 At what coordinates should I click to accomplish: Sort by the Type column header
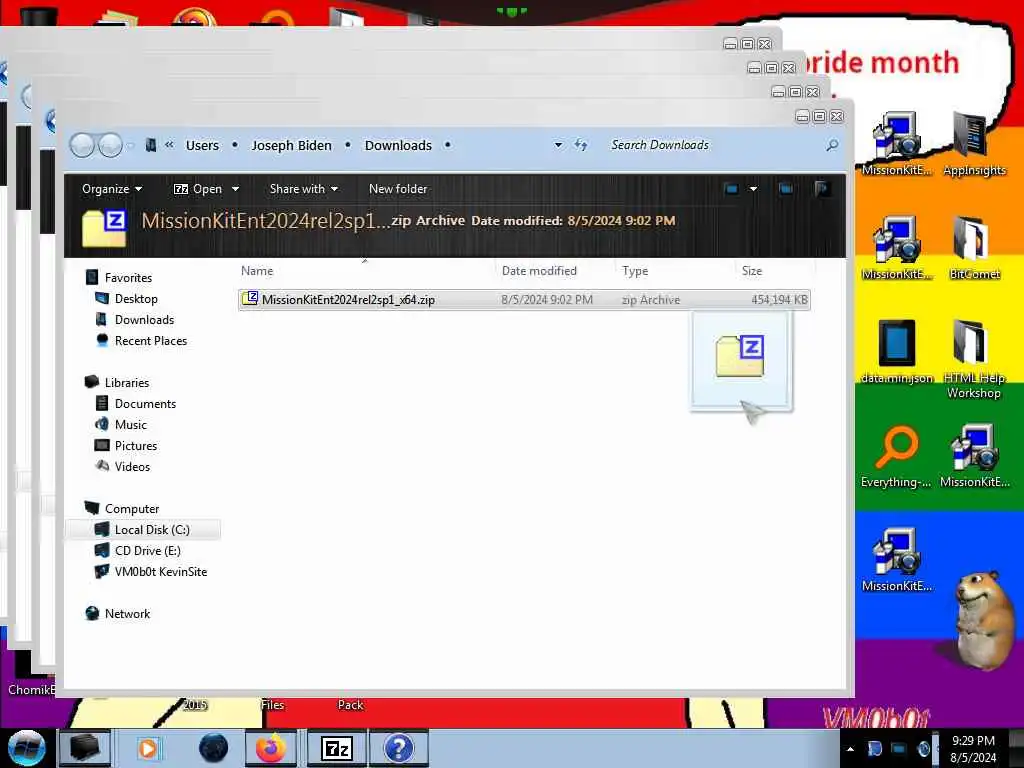point(635,270)
